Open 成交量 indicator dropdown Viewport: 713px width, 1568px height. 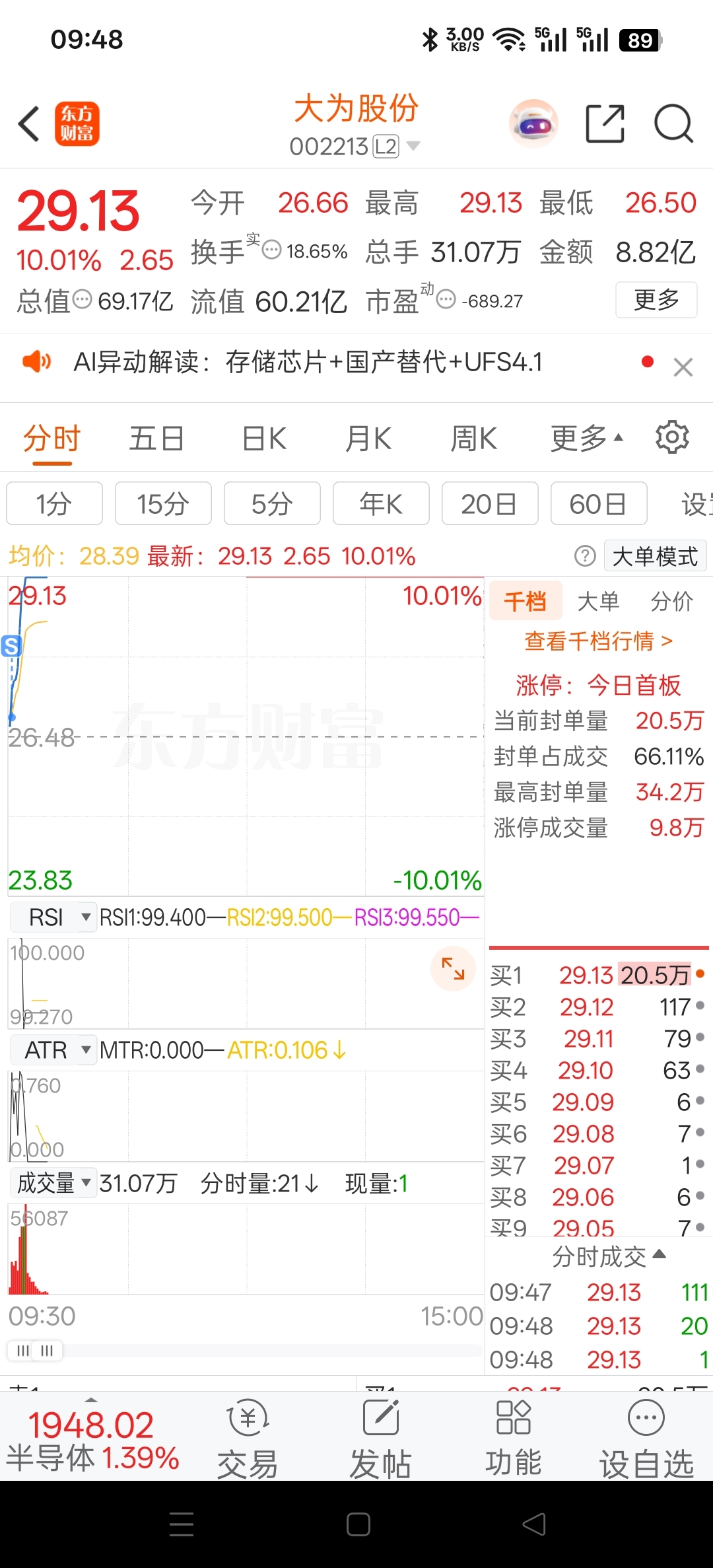click(53, 1182)
